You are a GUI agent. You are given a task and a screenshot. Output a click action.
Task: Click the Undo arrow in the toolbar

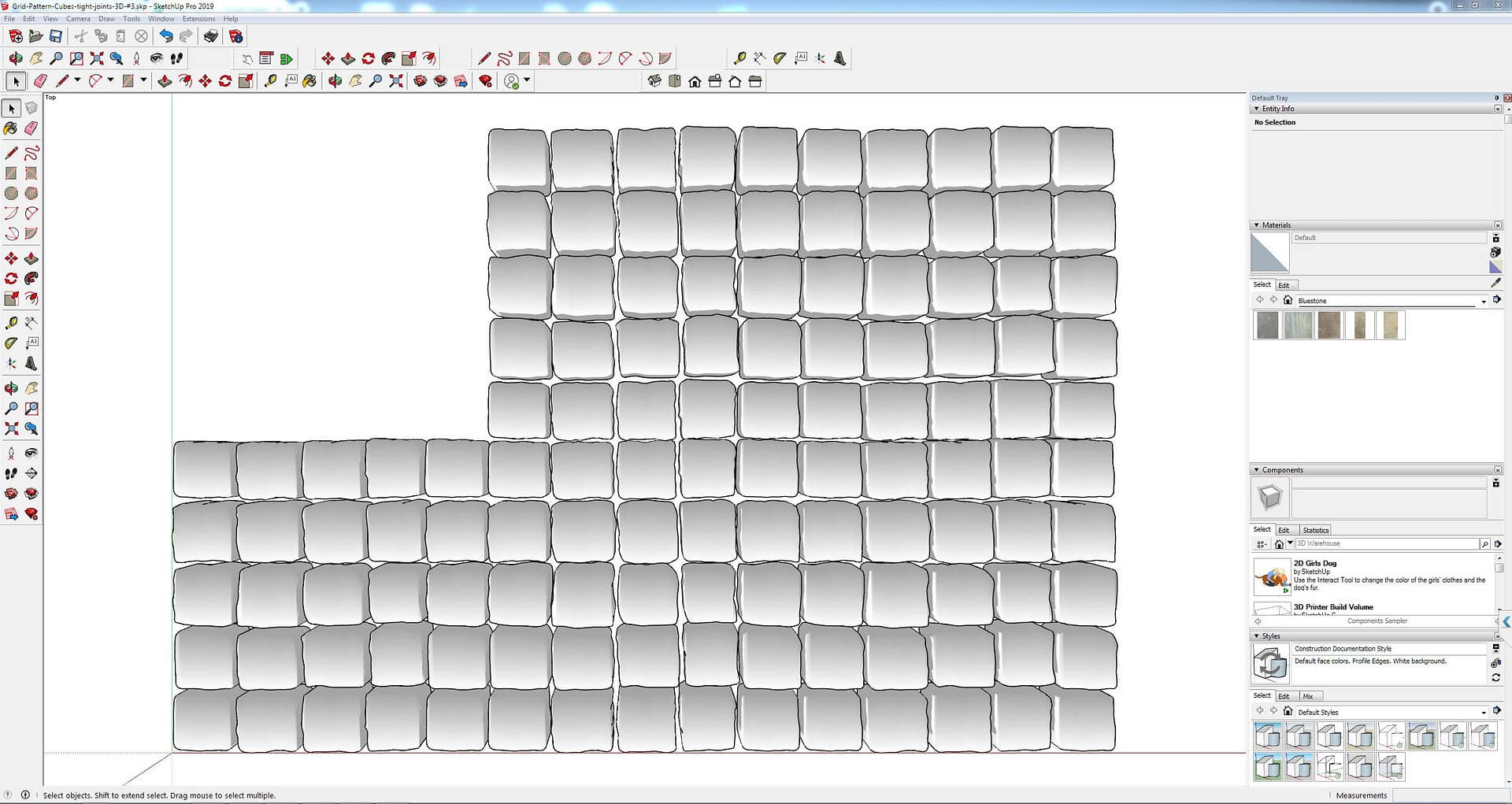pos(165,36)
